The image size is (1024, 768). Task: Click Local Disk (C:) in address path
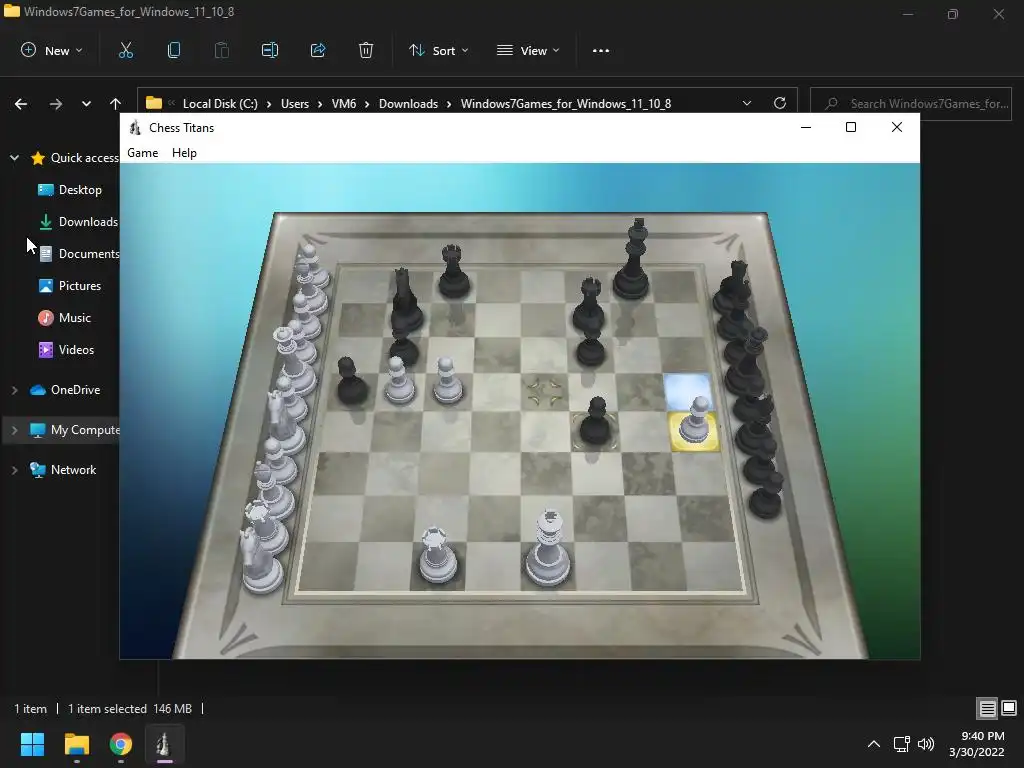[220, 103]
